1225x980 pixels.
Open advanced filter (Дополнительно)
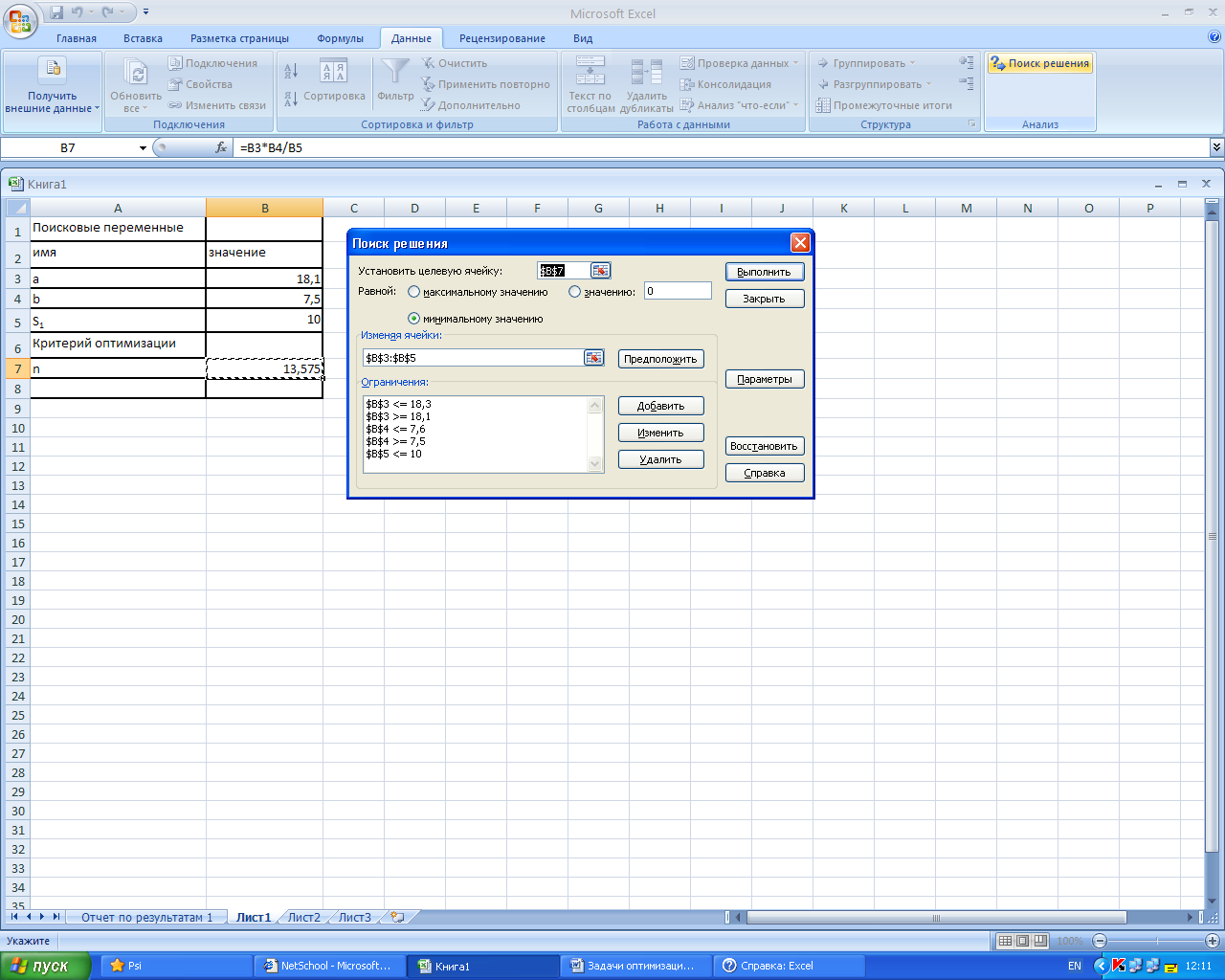coord(471,105)
